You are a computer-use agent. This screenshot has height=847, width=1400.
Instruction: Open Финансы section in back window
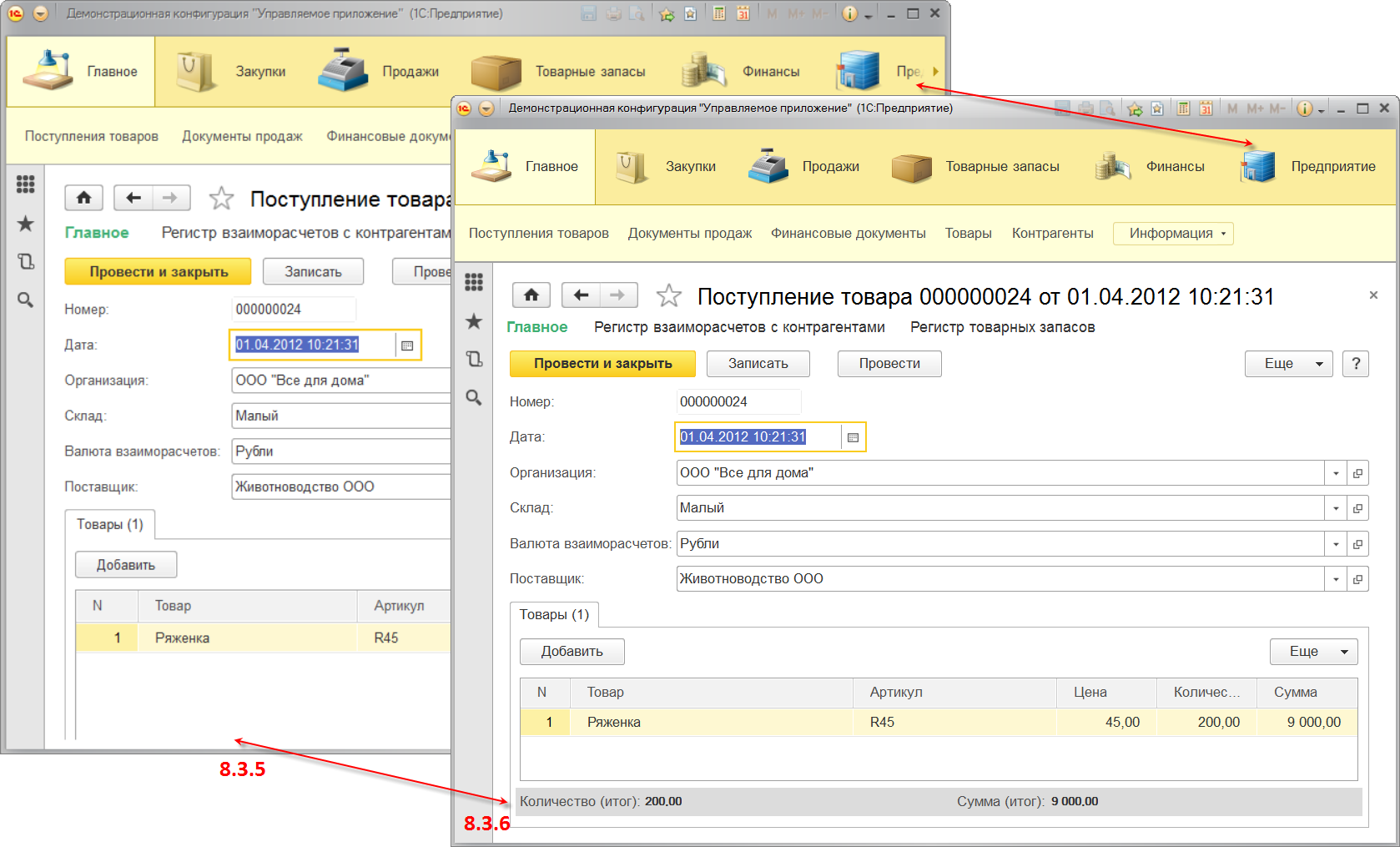[739, 72]
